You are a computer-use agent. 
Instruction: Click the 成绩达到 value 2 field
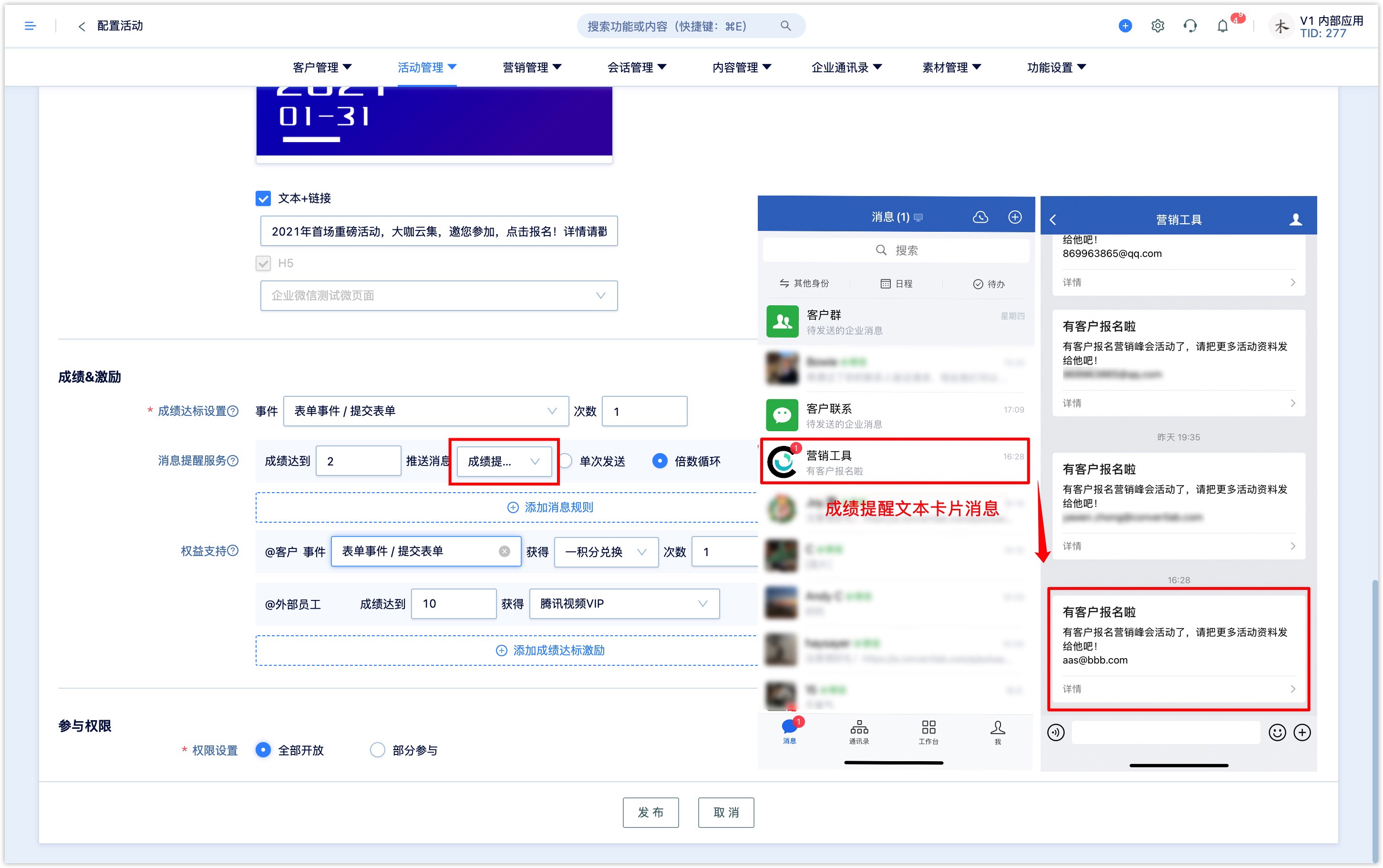(x=358, y=462)
